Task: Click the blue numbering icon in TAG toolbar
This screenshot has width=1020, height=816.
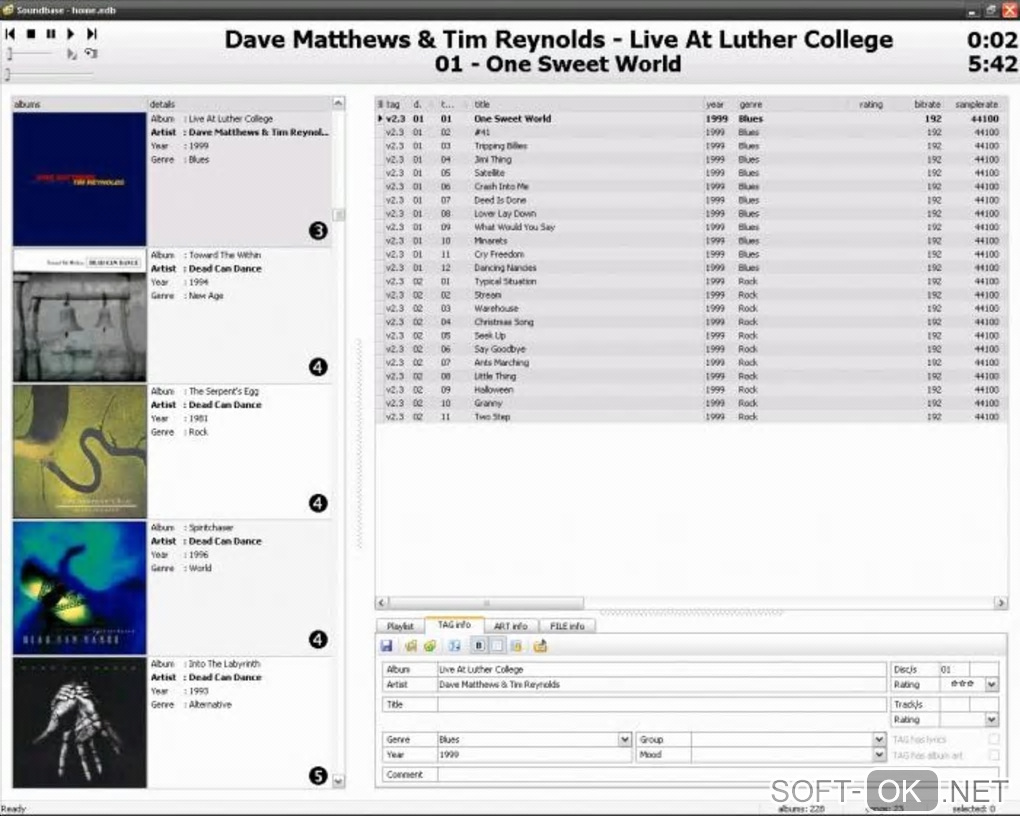Action: [x=454, y=646]
